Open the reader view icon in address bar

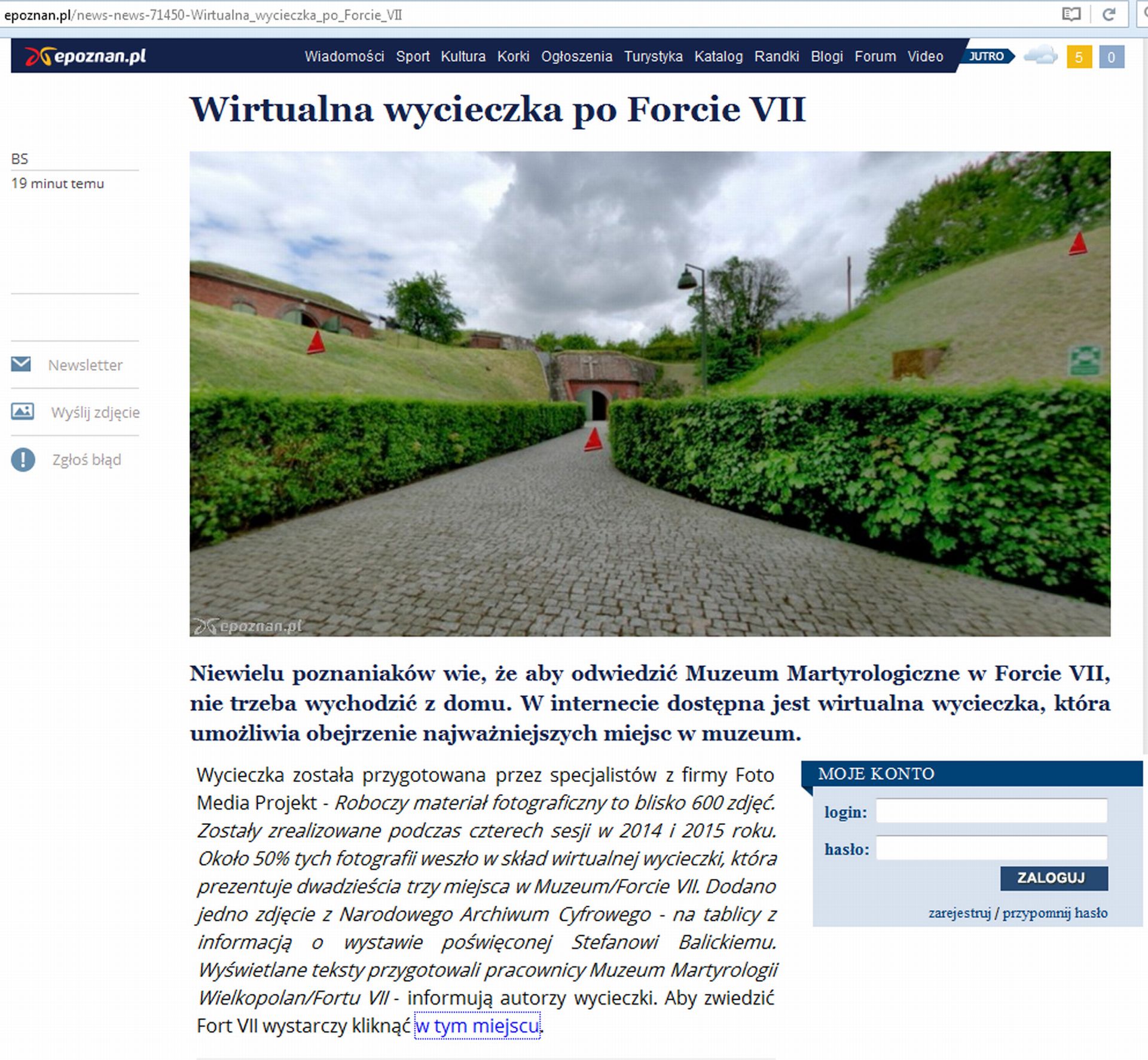click(1071, 14)
